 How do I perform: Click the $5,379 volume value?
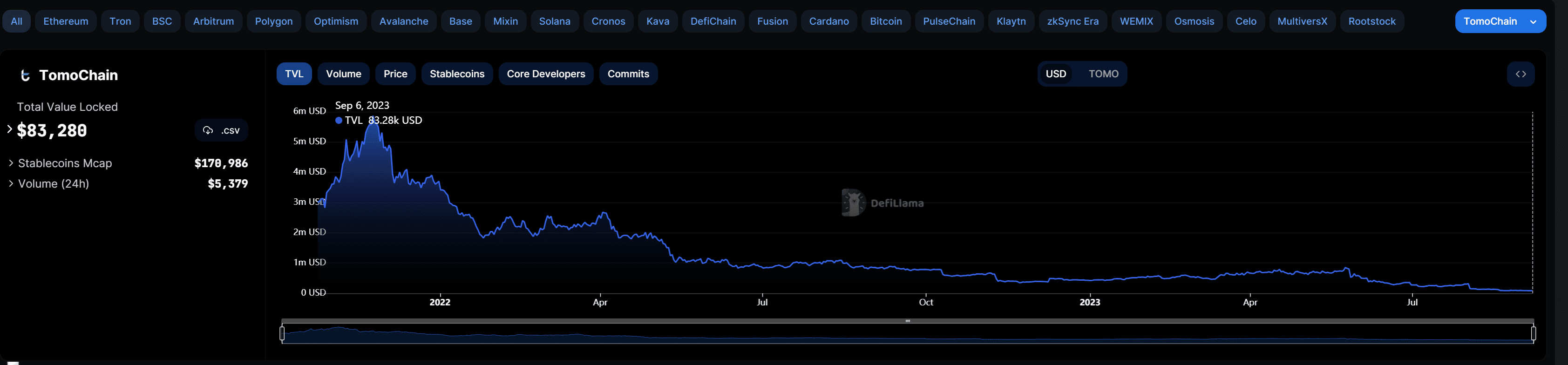click(228, 183)
